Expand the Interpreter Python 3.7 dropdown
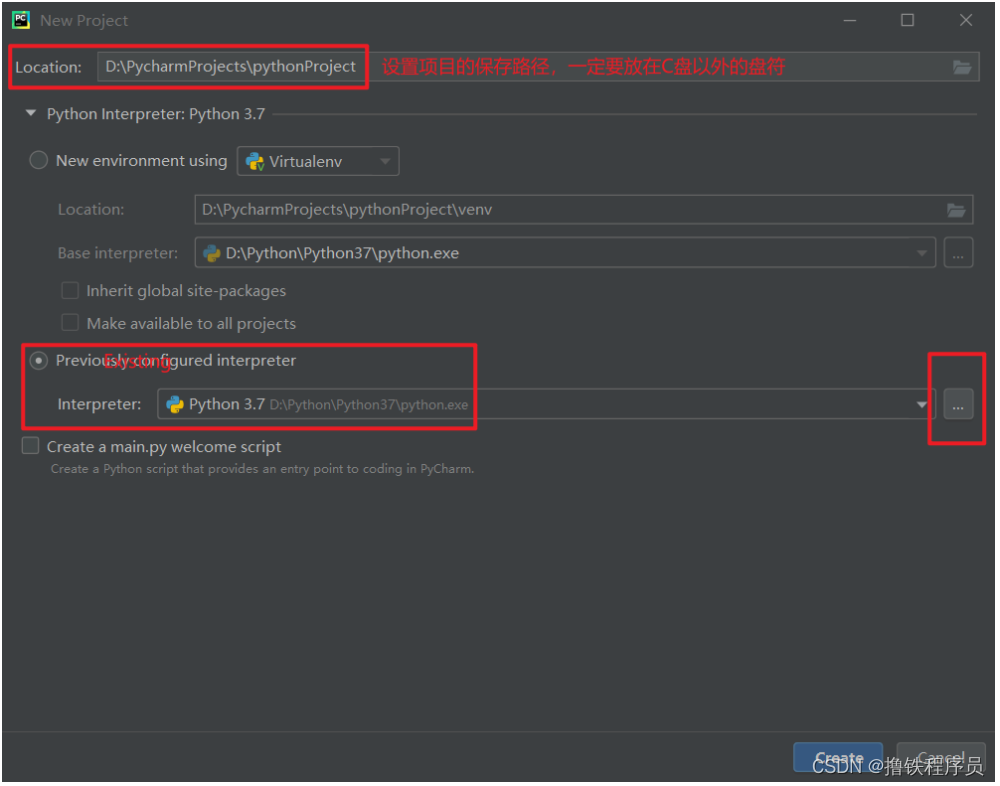Viewport: 1000px width, 786px height. pos(924,406)
